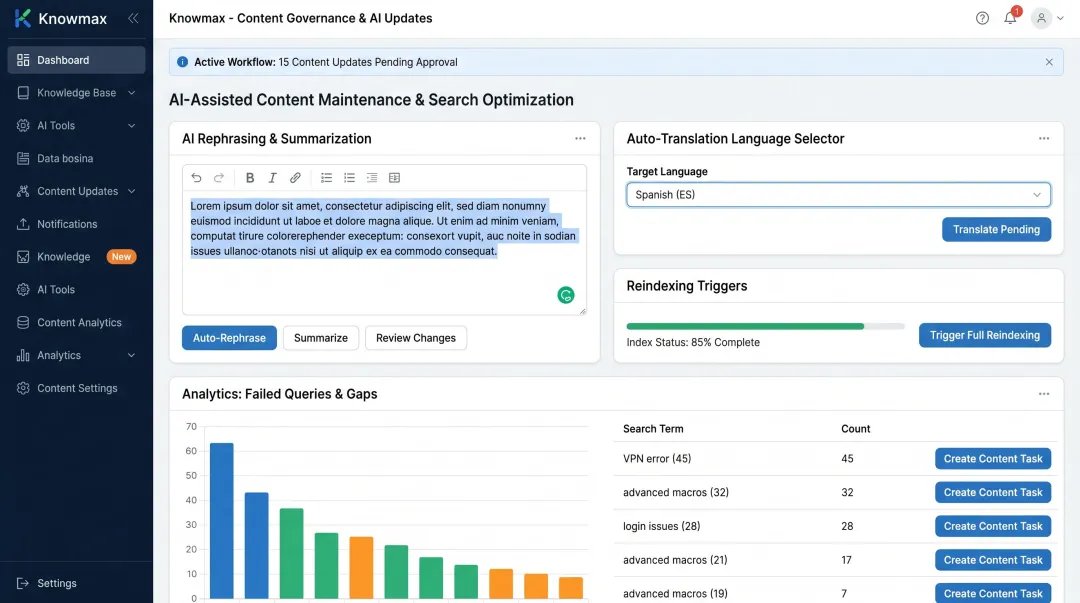The width and height of the screenshot is (1080, 603).
Task: Click green Grammarly icon in editor
Action: 565,295
